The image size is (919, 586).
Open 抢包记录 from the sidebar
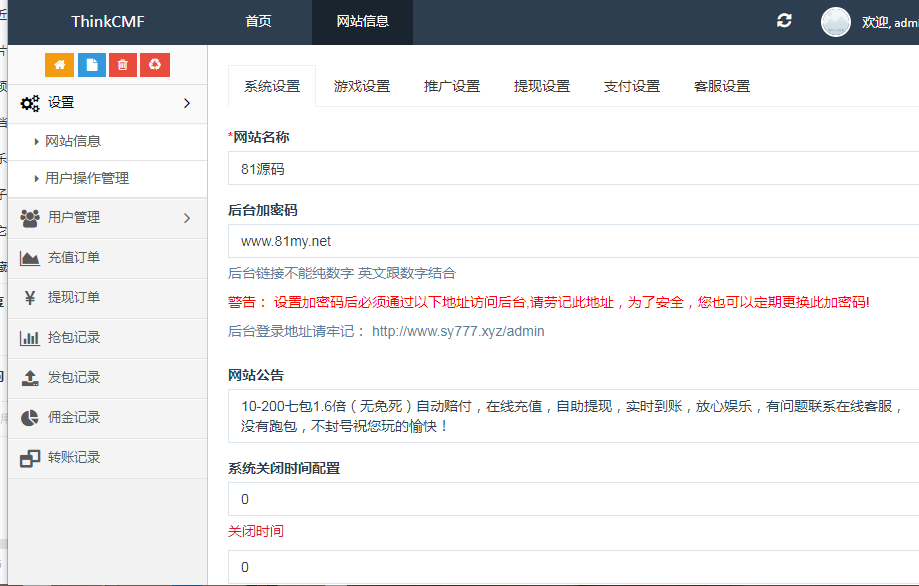click(x=73, y=338)
